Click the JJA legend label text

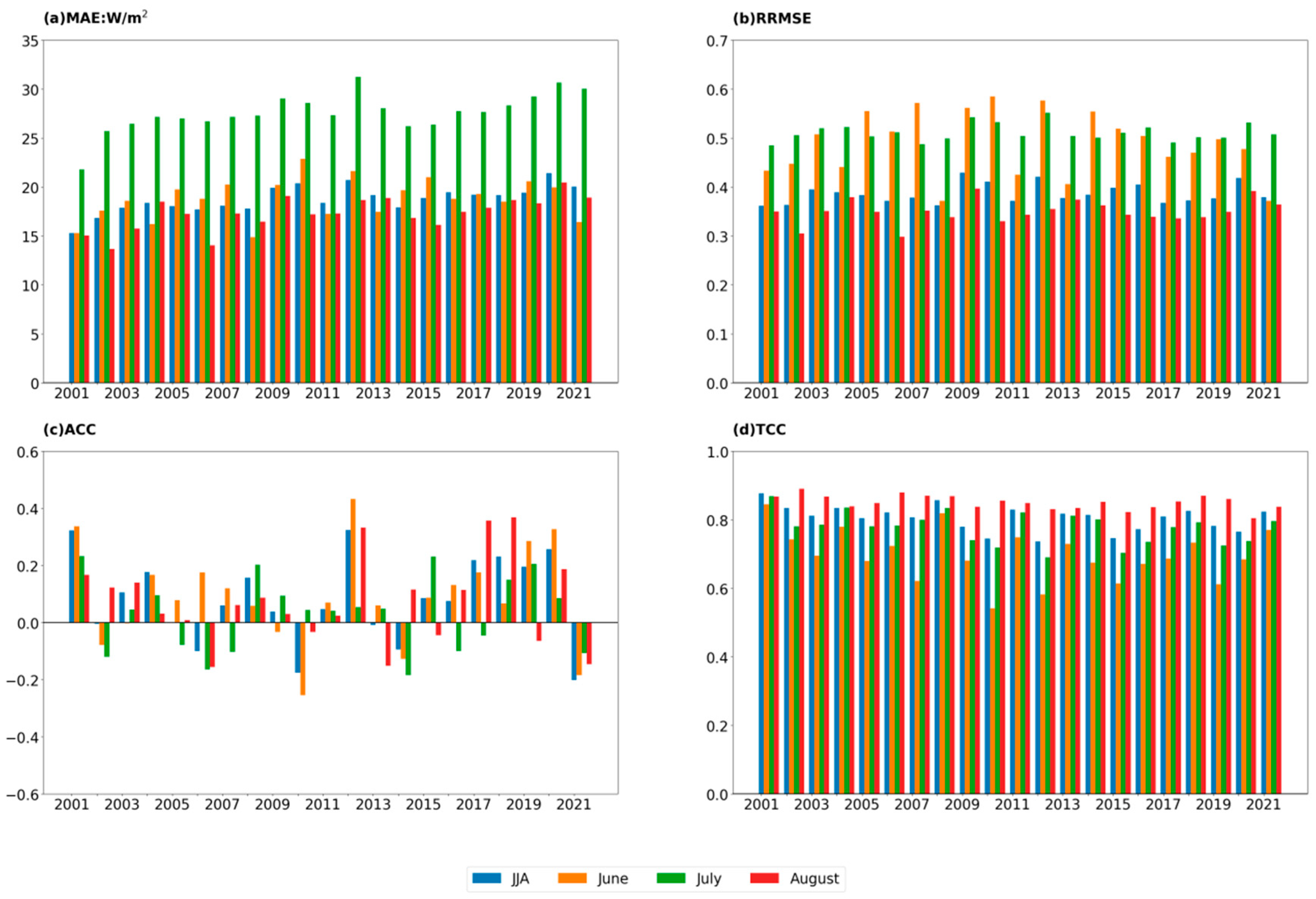(520, 878)
